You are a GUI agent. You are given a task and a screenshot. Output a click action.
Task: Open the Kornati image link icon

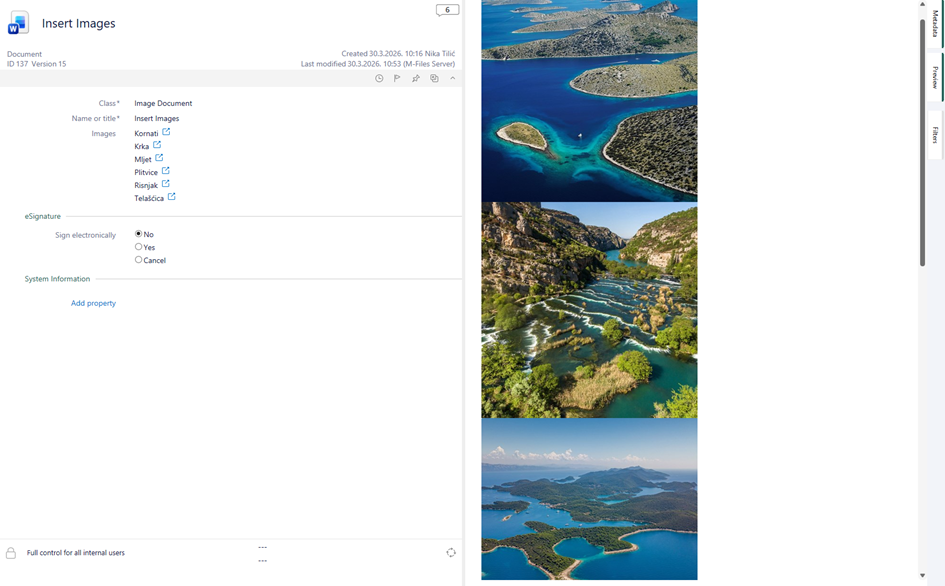click(166, 132)
